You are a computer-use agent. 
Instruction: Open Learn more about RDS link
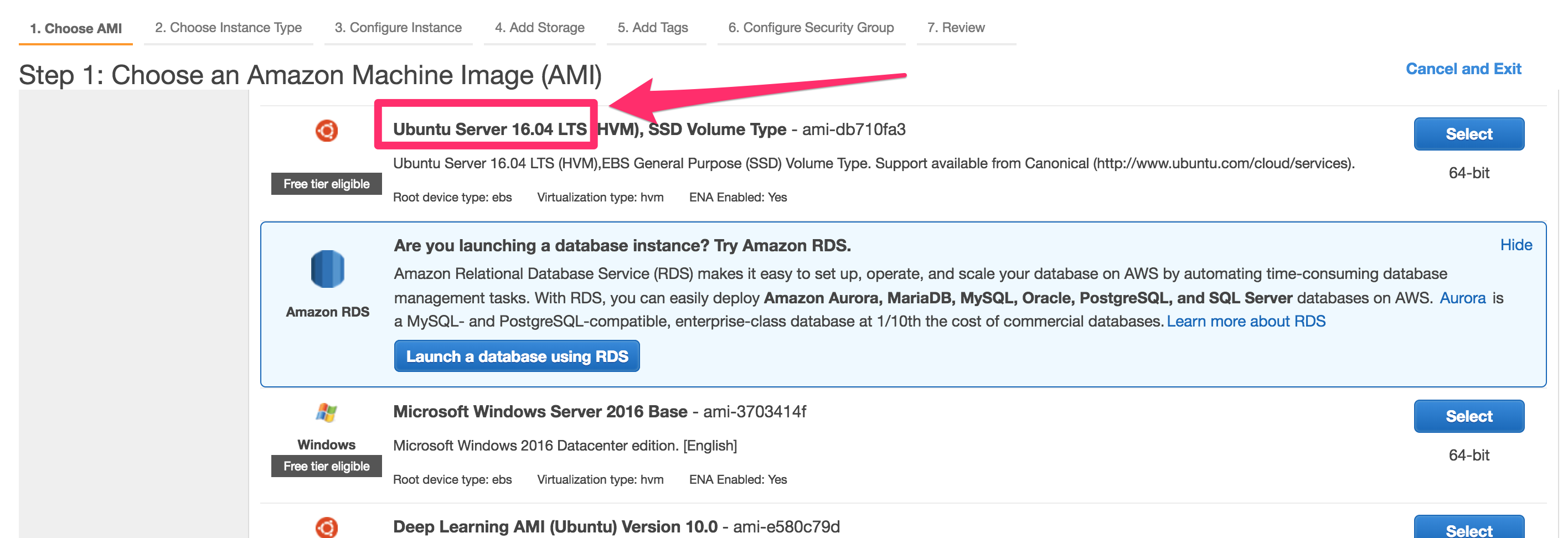(1245, 322)
